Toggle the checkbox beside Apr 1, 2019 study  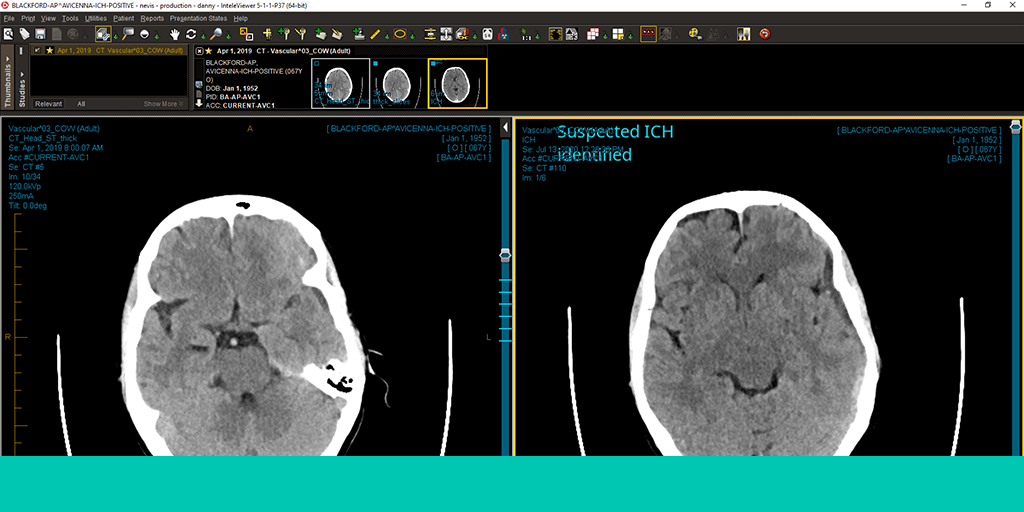[37, 50]
